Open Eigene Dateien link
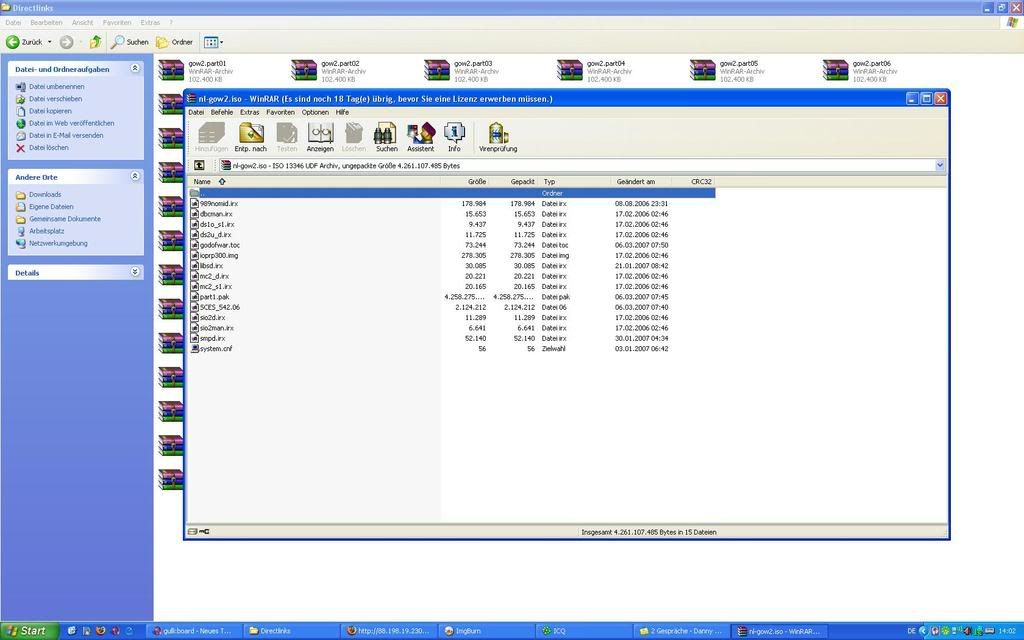Image resolution: width=1024 pixels, height=640 pixels. (x=51, y=206)
